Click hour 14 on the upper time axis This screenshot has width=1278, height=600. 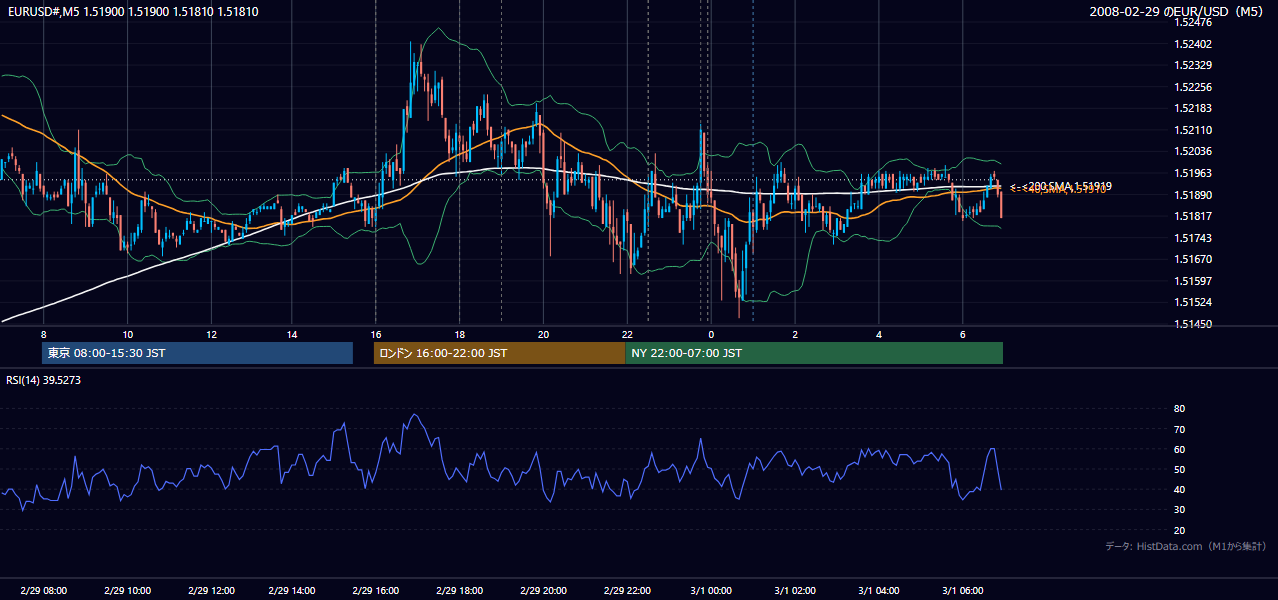[x=292, y=334]
